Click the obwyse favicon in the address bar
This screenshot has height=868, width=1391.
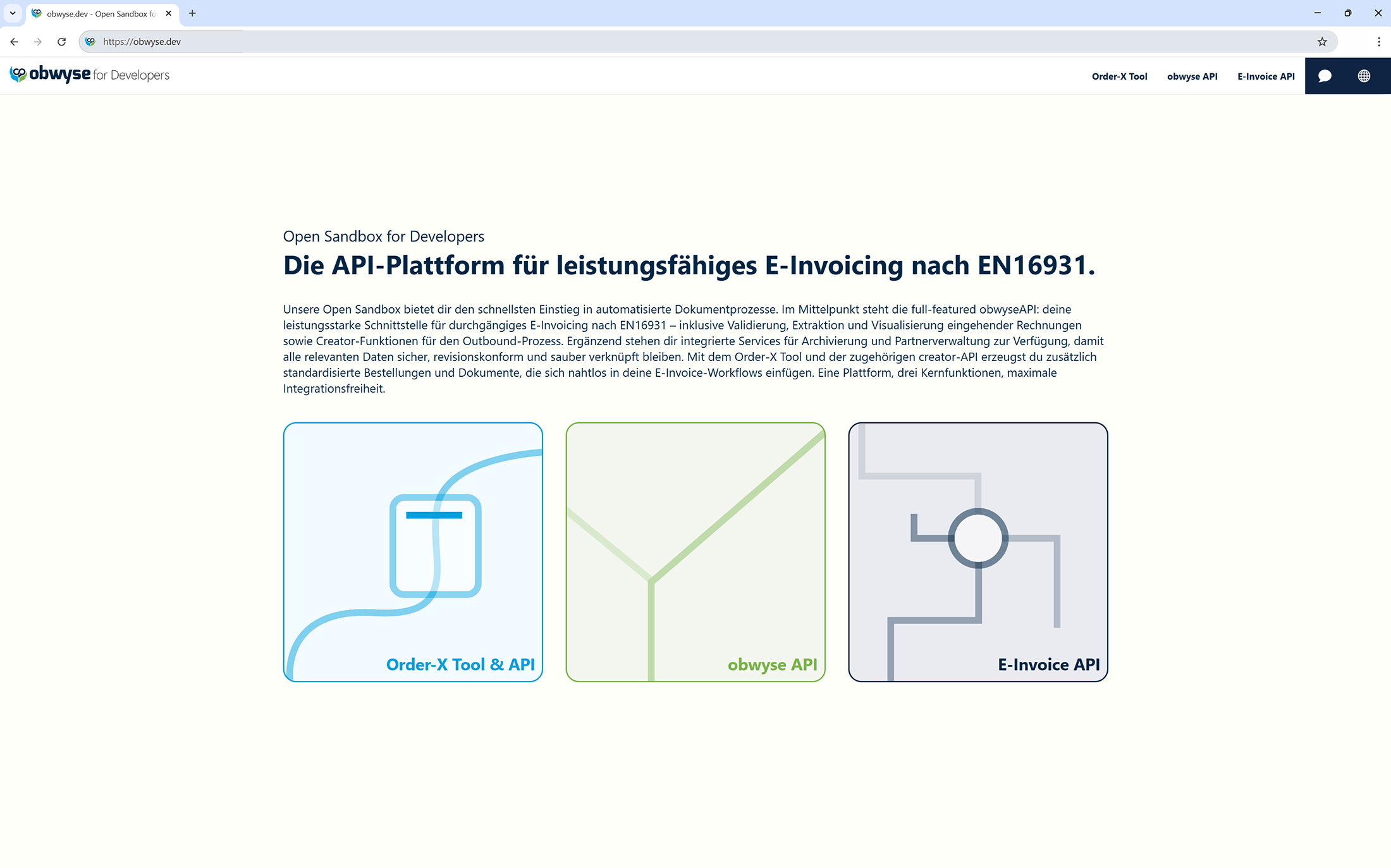coord(90,41)
